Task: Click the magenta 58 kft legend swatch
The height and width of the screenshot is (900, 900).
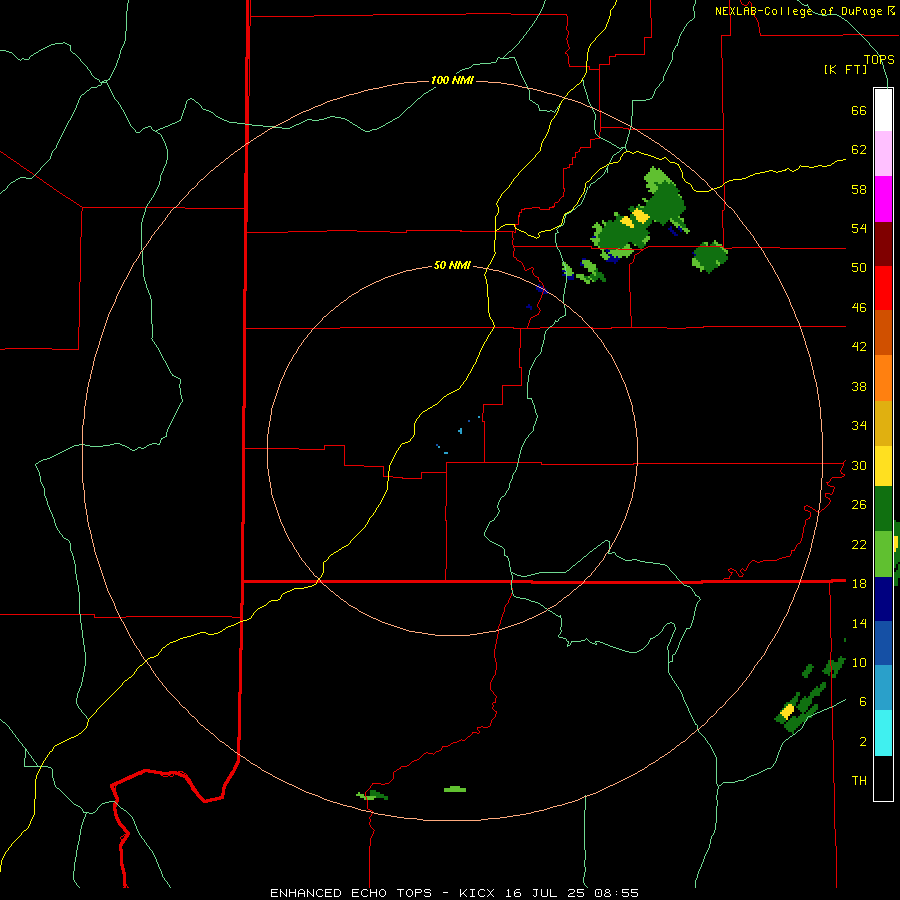Action: point(883,199)
